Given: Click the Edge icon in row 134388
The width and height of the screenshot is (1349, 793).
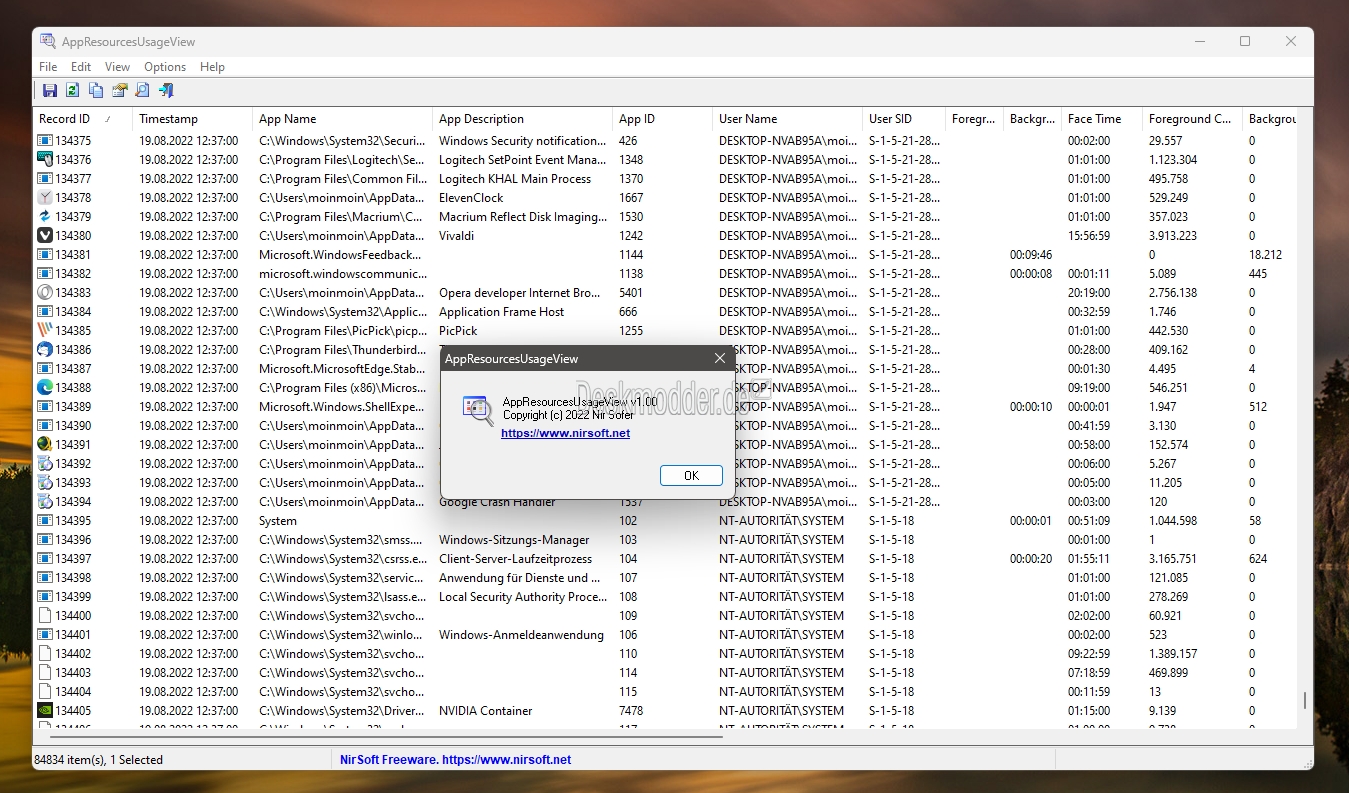Looking at the screenshot, I should (45, 388).
